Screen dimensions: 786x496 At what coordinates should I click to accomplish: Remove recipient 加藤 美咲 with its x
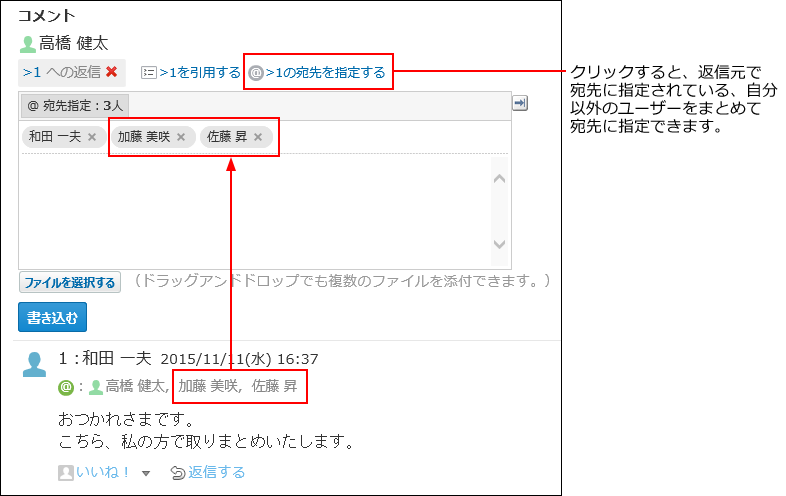click(181, 137)
